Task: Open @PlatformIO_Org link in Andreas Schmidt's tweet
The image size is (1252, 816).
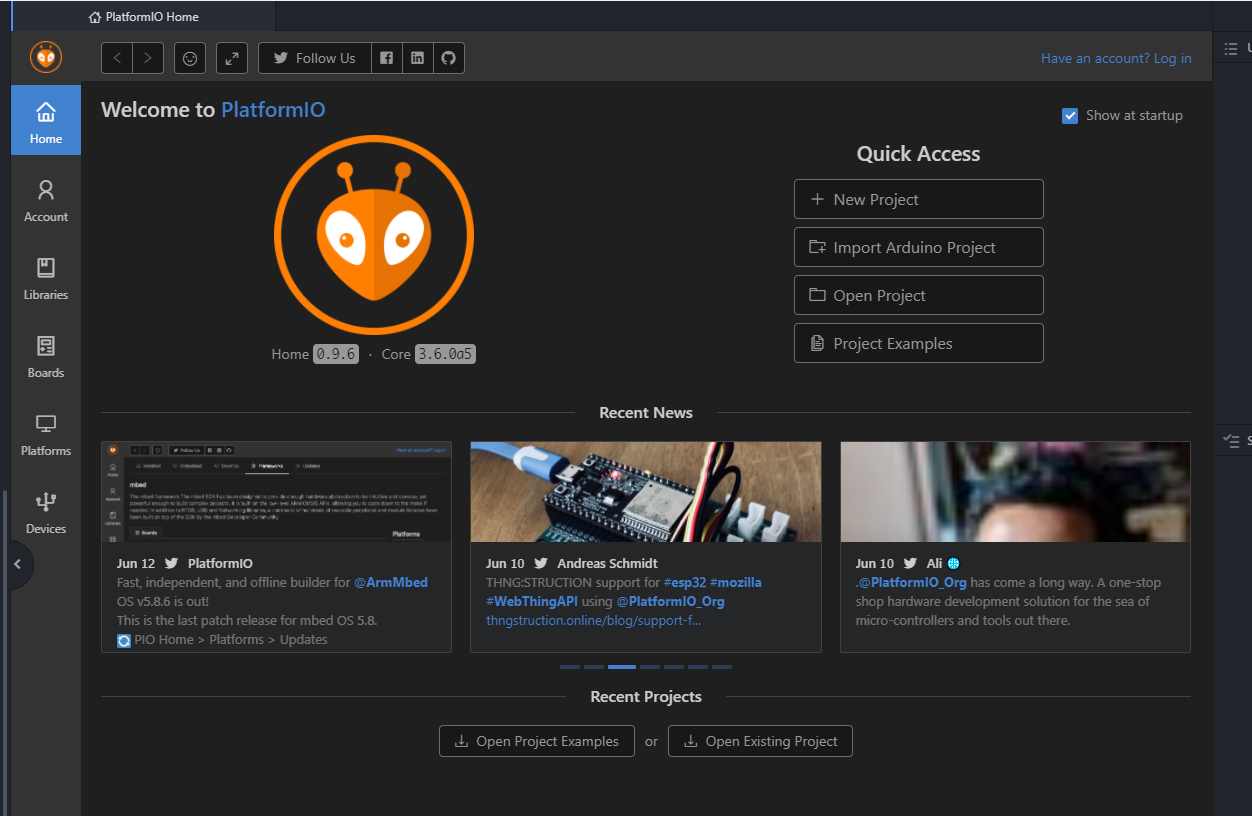Action: [670, 601]
